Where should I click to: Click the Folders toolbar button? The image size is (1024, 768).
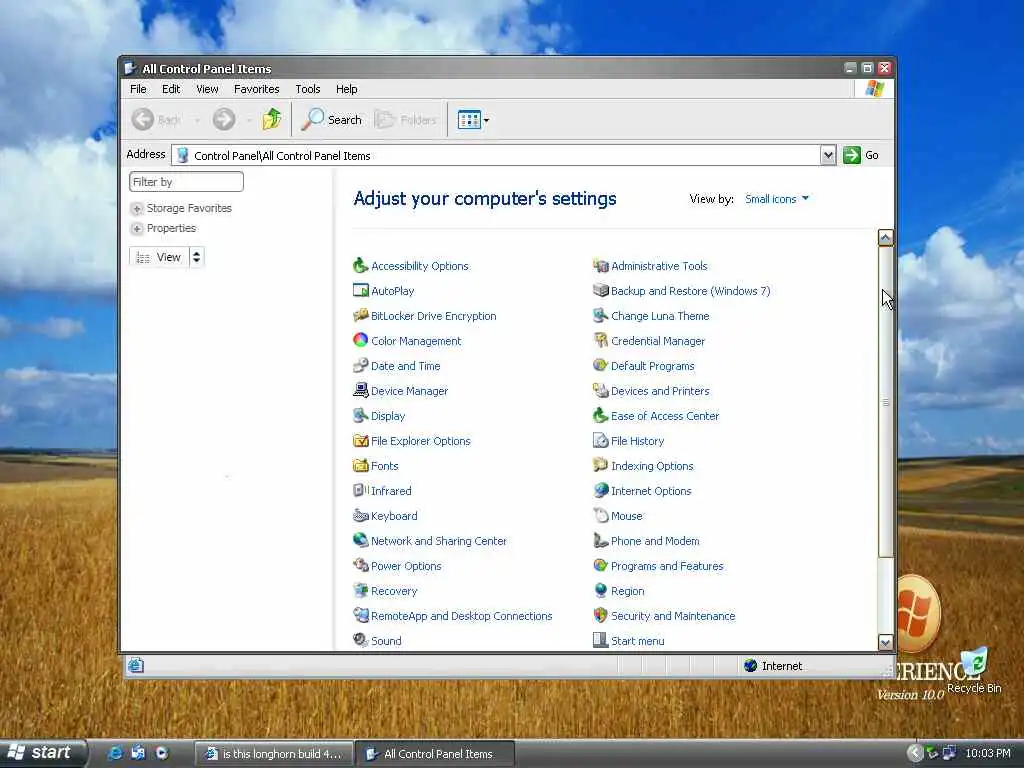pos(405,120)
